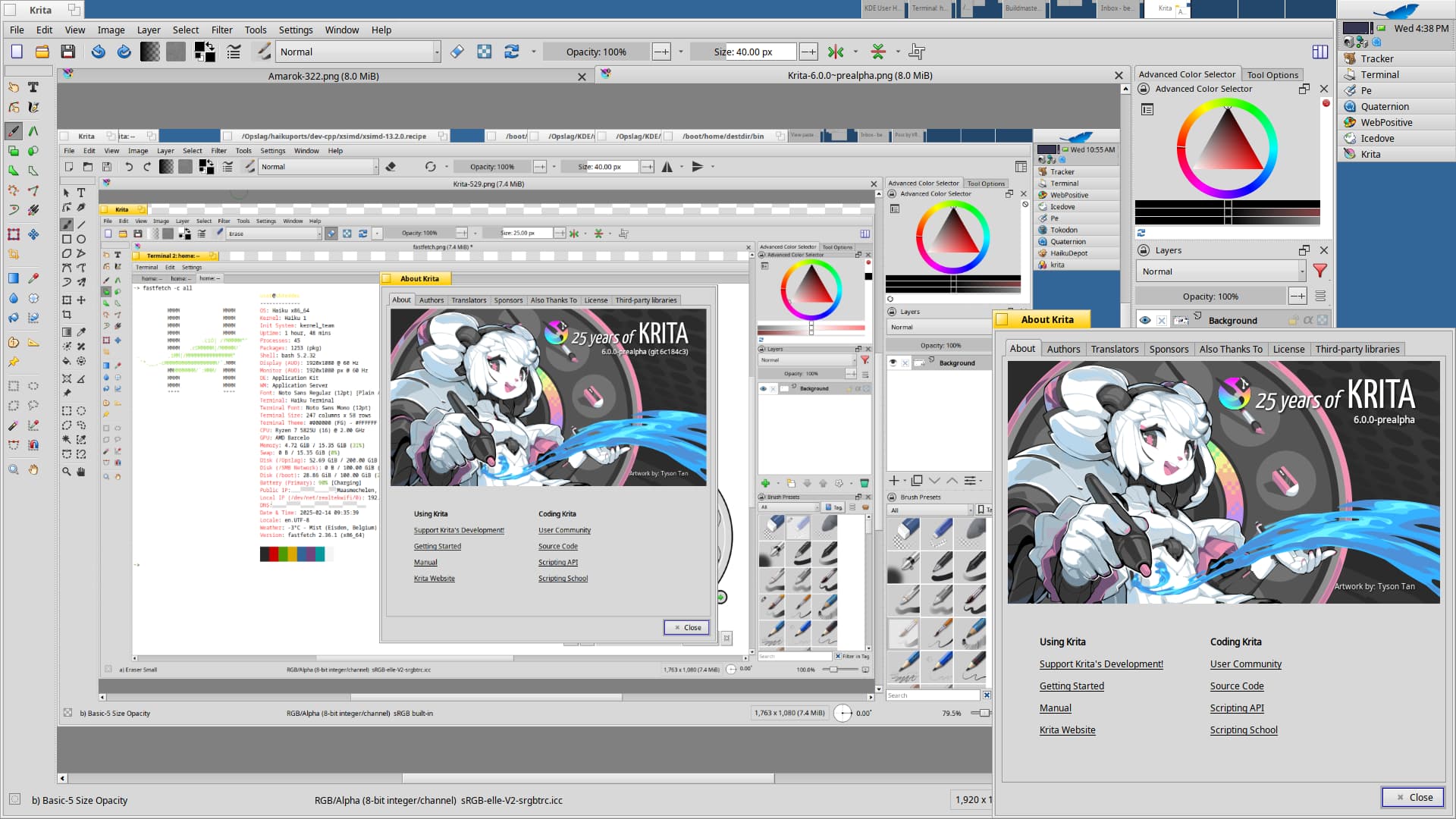Open the Filter menu
Viewport: 1456px width, 819px height.
tap(221, 30)
